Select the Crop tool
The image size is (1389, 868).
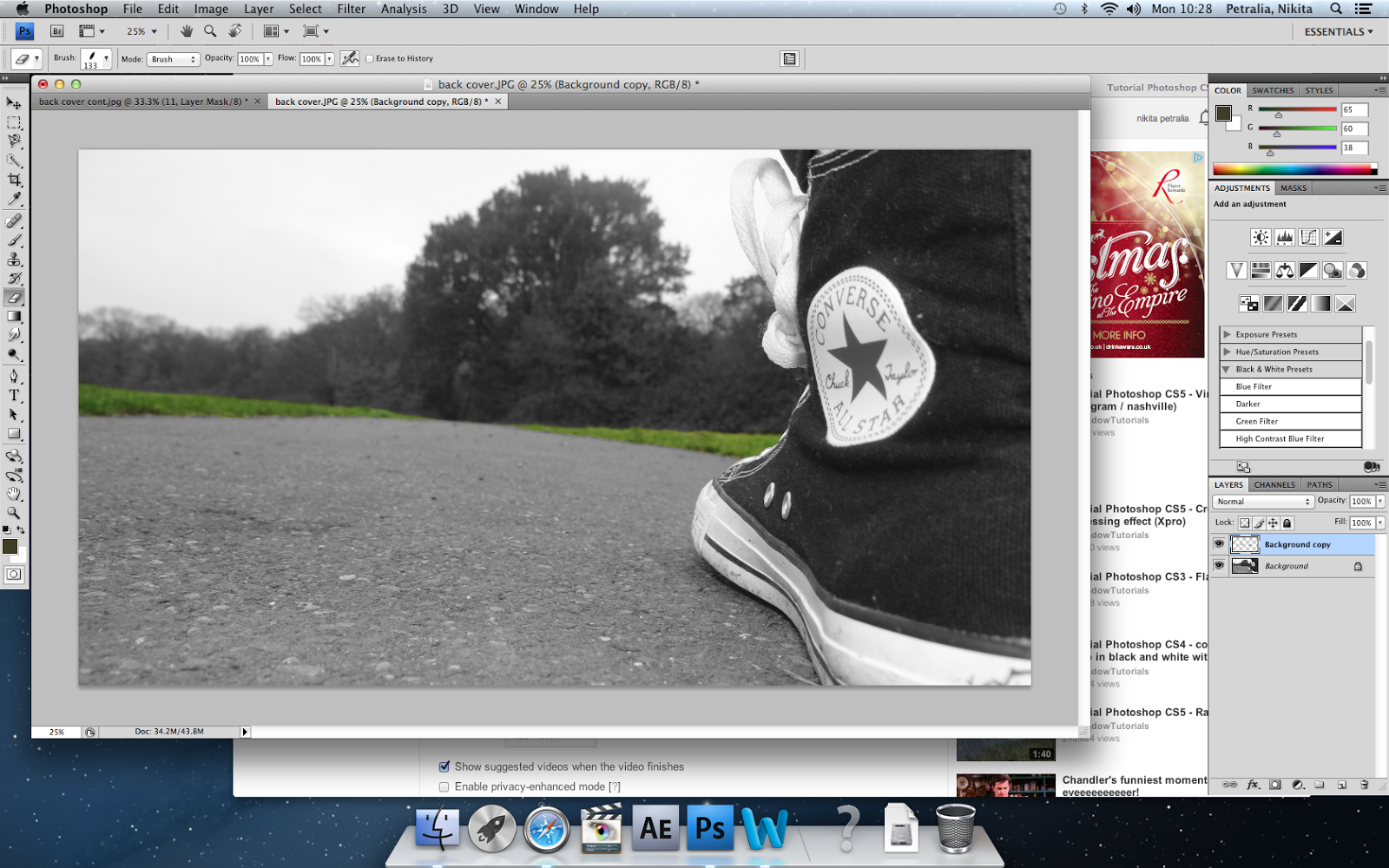(14, 180)
